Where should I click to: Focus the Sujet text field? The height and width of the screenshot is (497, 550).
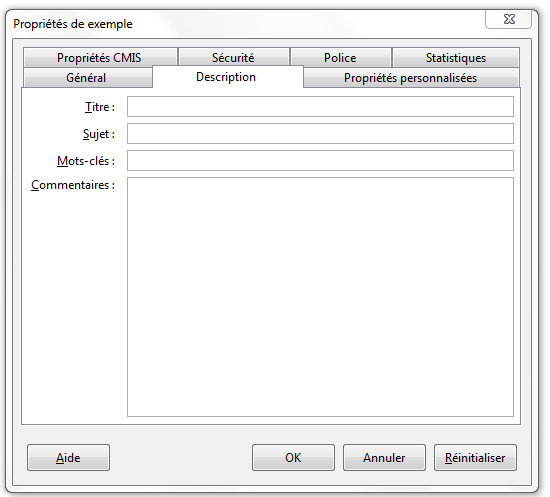point(320,134)
